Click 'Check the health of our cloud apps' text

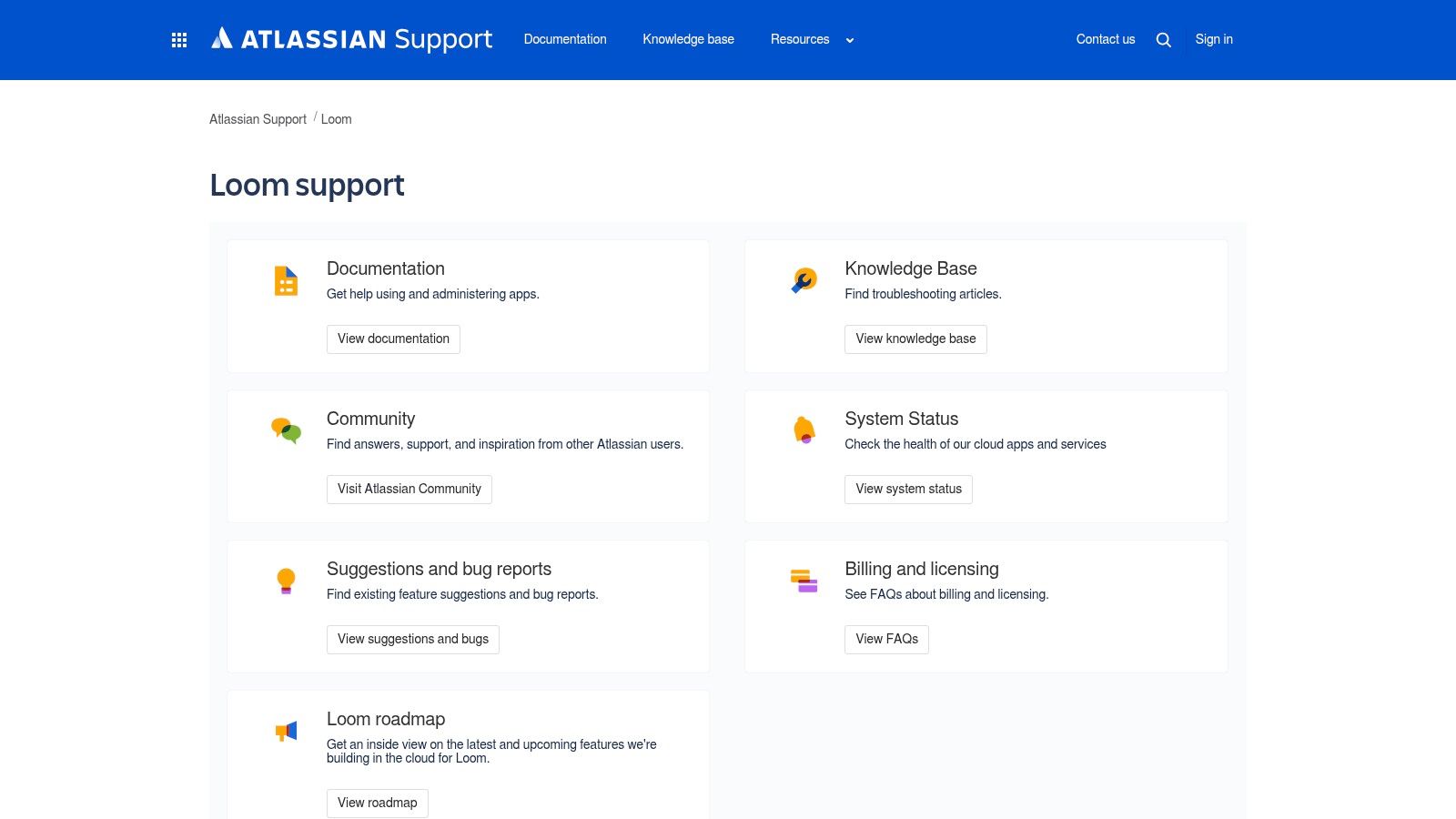(976, 444)
